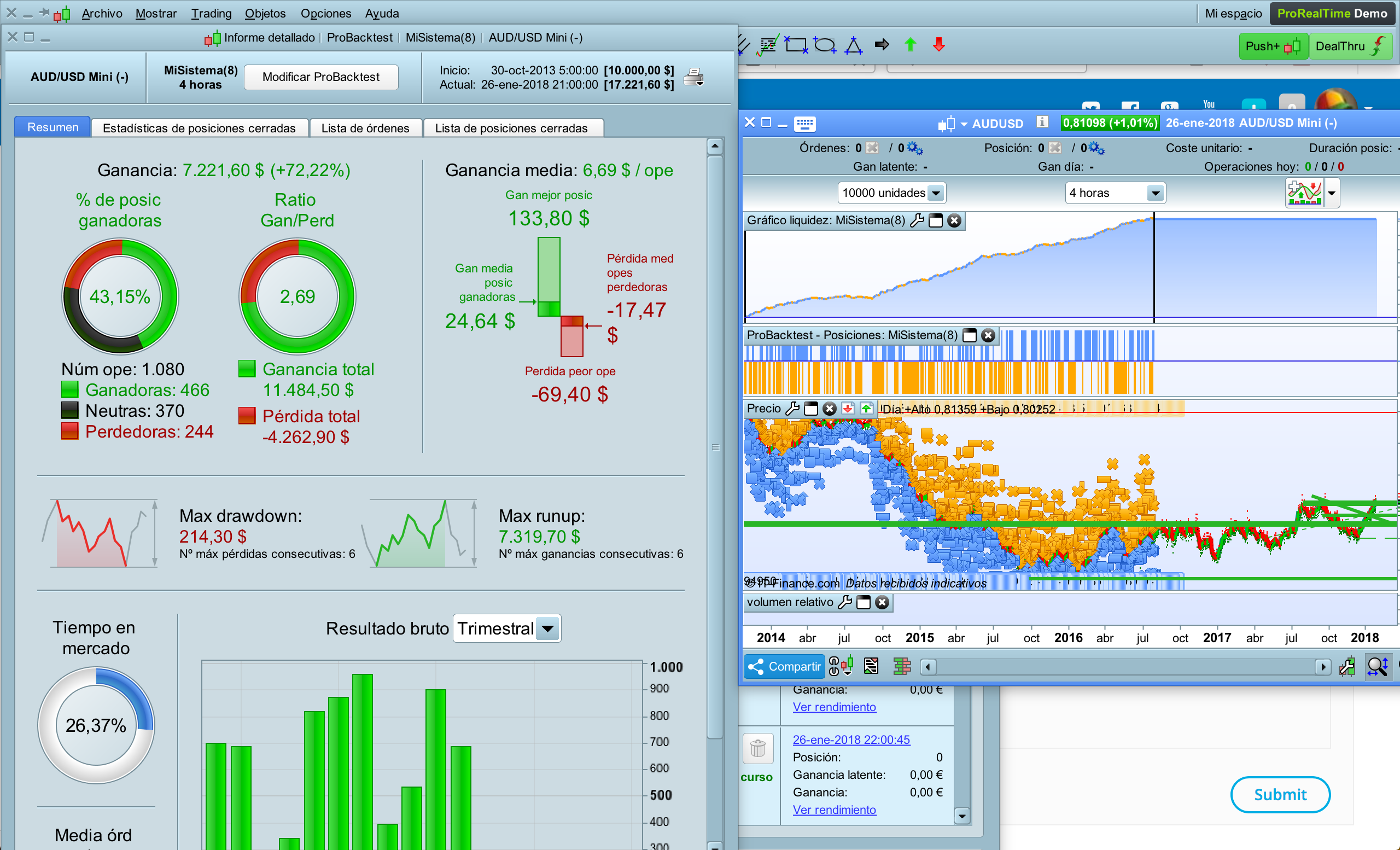Click the printer icon in report header

[x=693, y=77]
